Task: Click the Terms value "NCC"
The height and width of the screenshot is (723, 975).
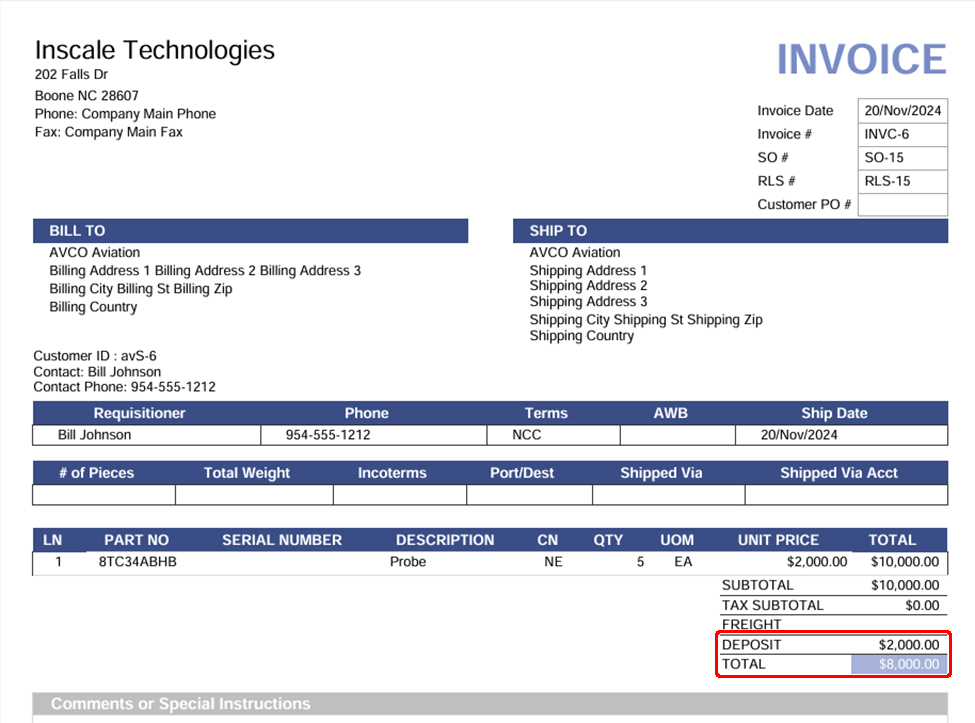Action: 527,435
